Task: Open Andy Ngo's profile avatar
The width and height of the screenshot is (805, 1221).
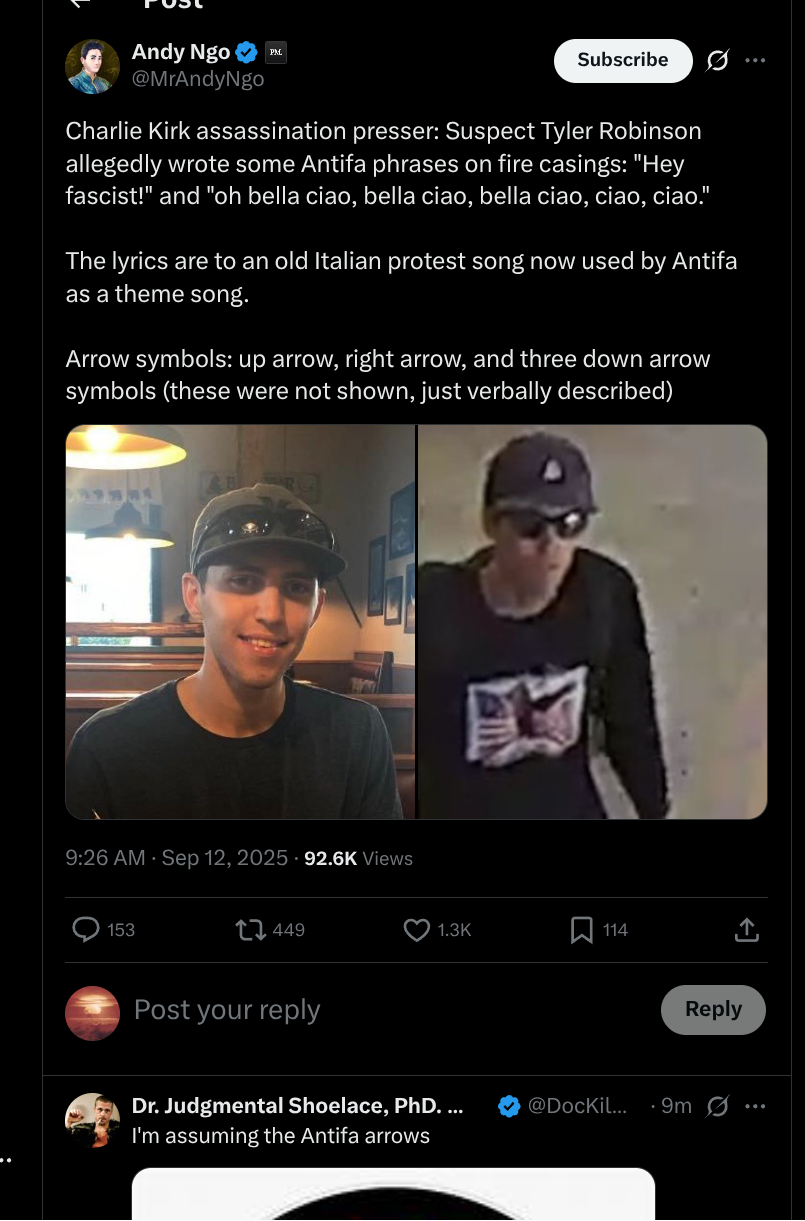Action: point(92,66)
